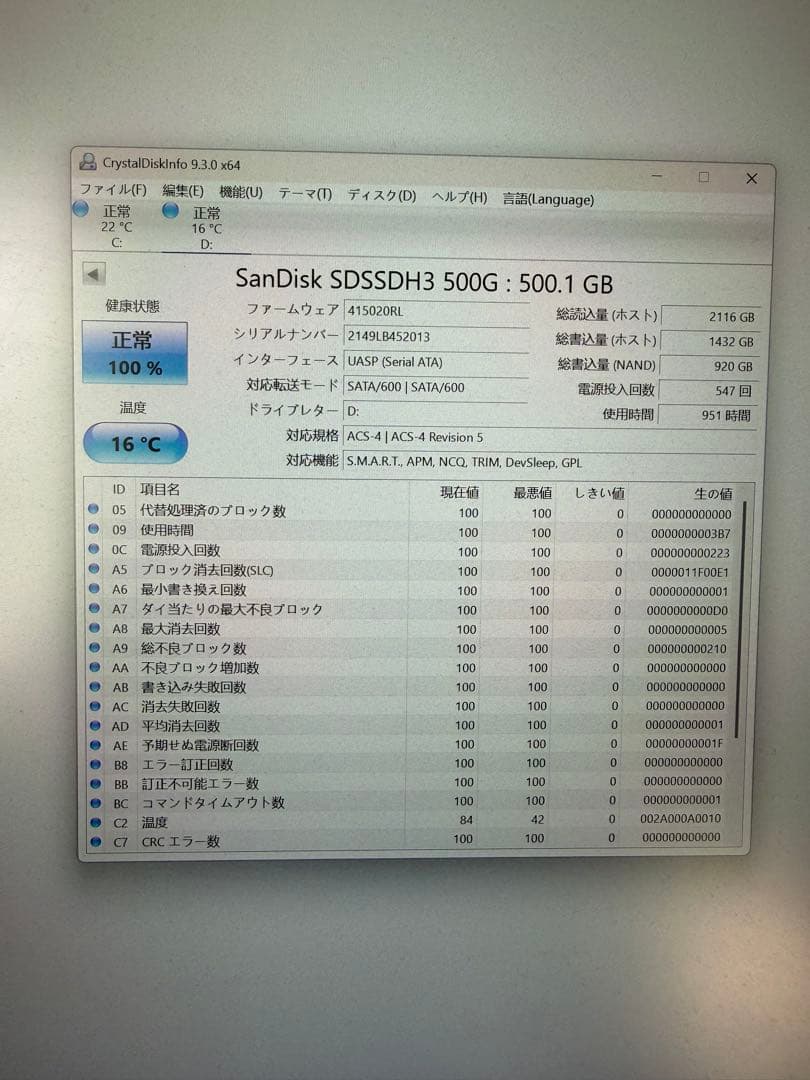The image size is (810, 1080).
Task: Click status dot for attribute 05
Action: 93,509
